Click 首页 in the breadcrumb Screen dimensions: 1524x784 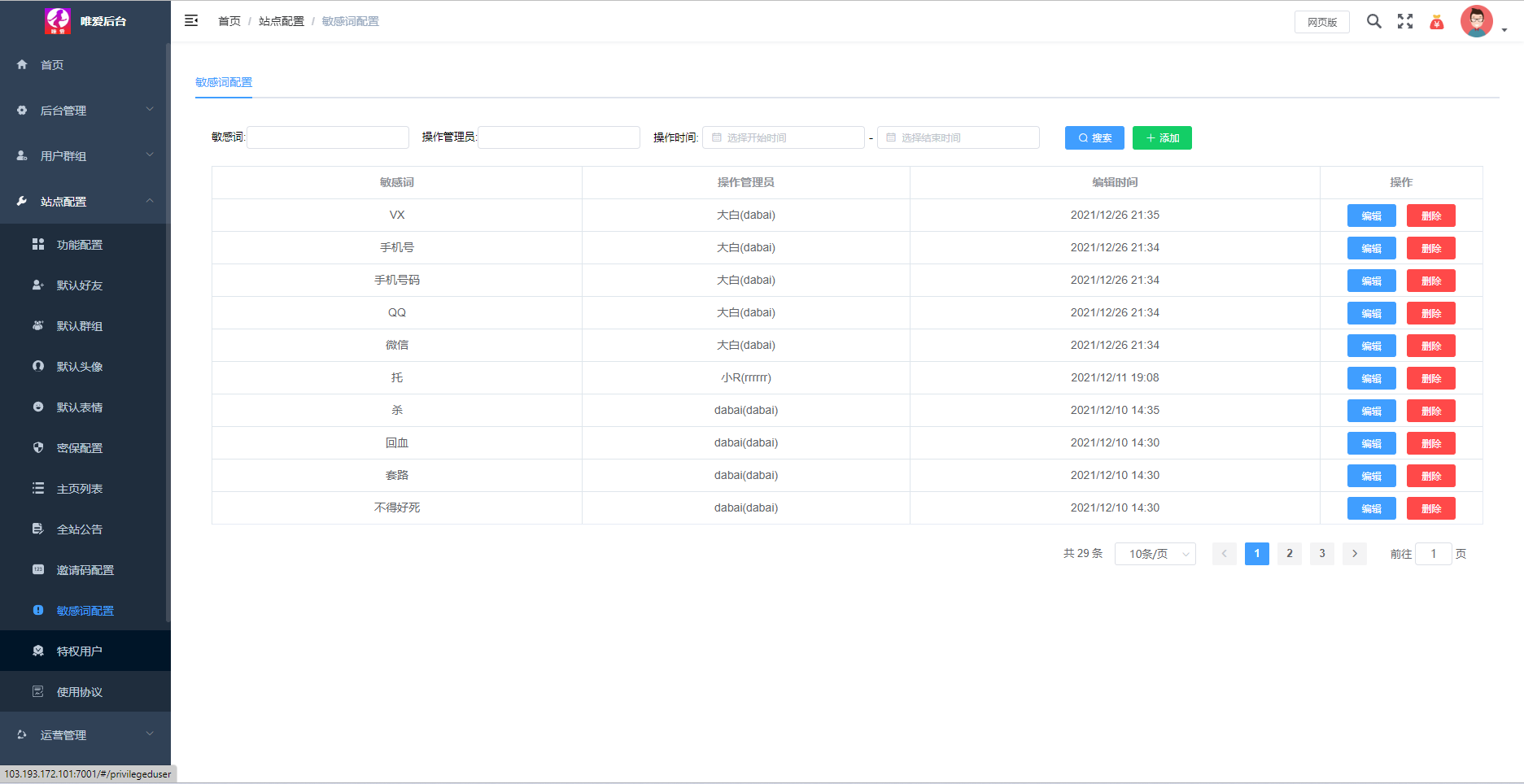pyautogui.click(x=229, y=21)
